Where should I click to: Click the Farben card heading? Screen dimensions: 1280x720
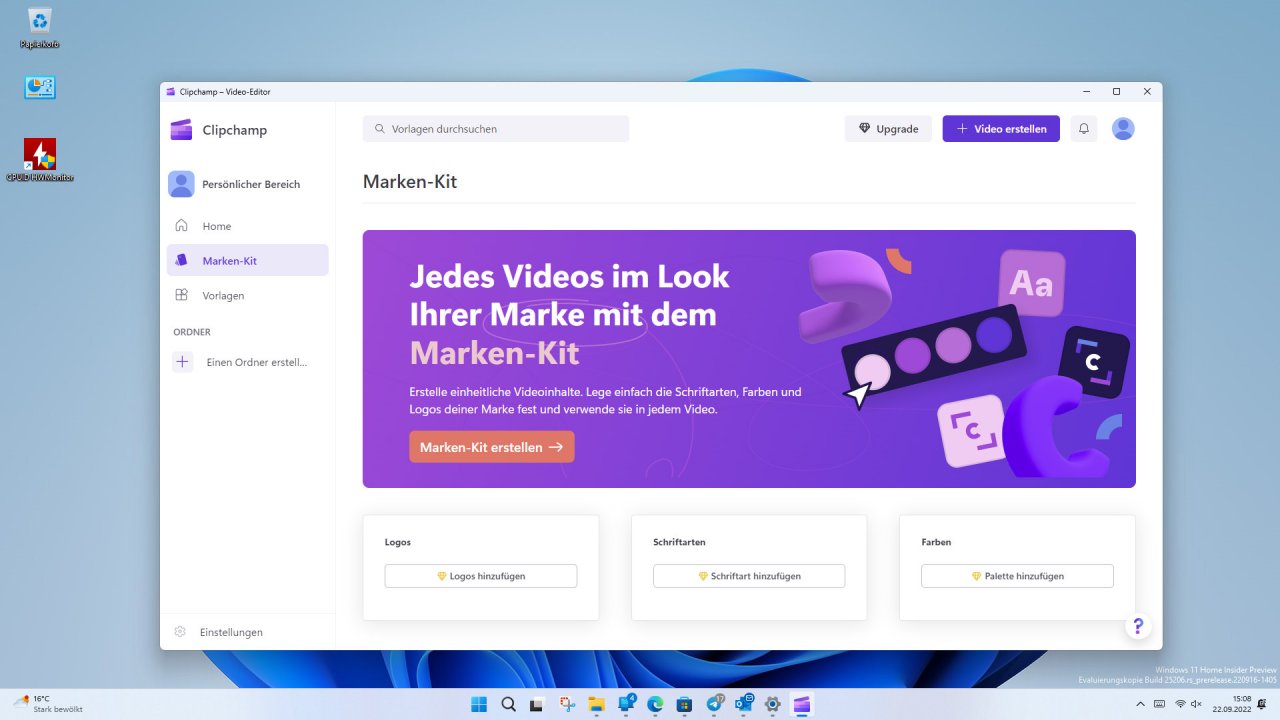(x=936, y=542)
